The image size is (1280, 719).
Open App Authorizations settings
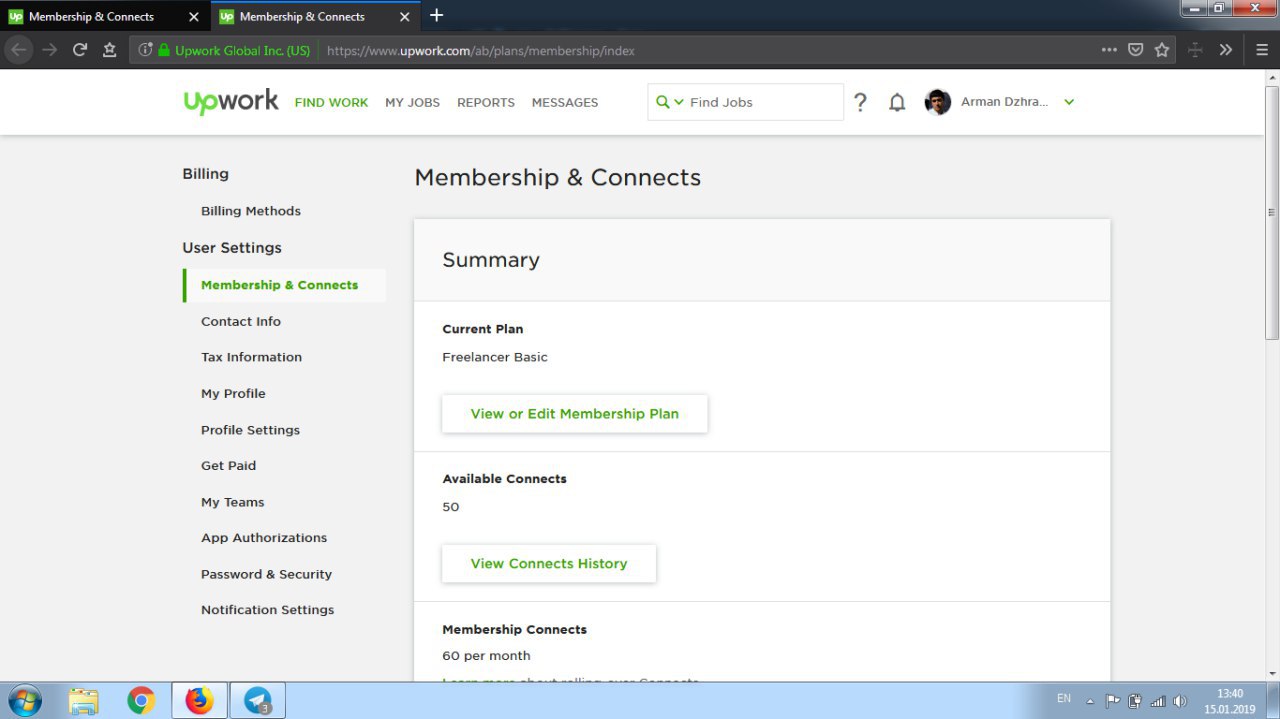point(264,538)
